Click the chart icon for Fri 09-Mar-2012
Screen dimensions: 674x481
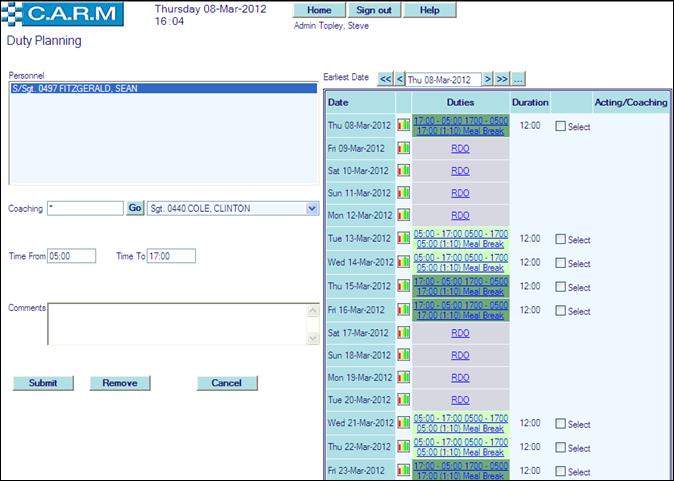click(404, 147)
